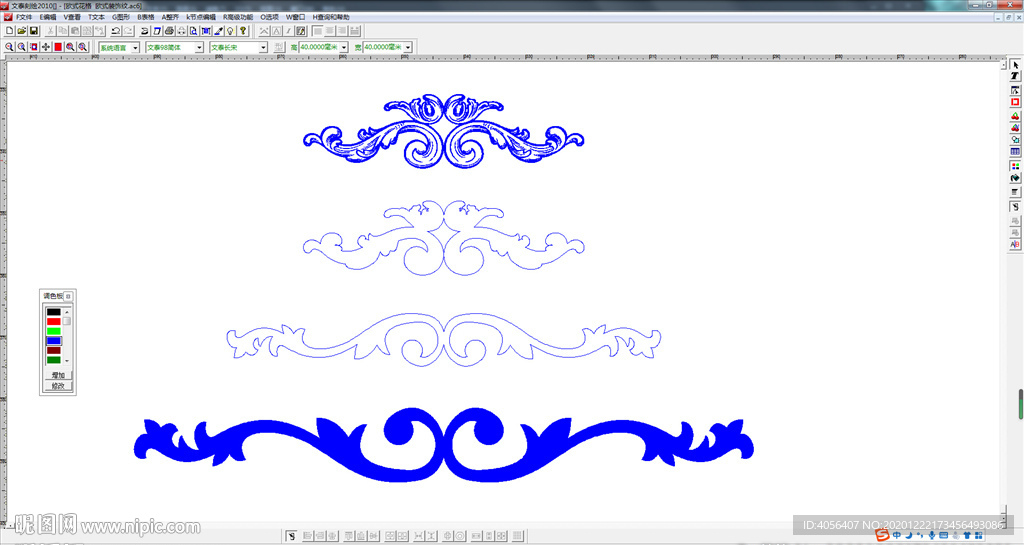The height and width of the screenshot is (545, 1024).
Task: Click the 增加 button in color palette
Action: (x=57, y=375)
